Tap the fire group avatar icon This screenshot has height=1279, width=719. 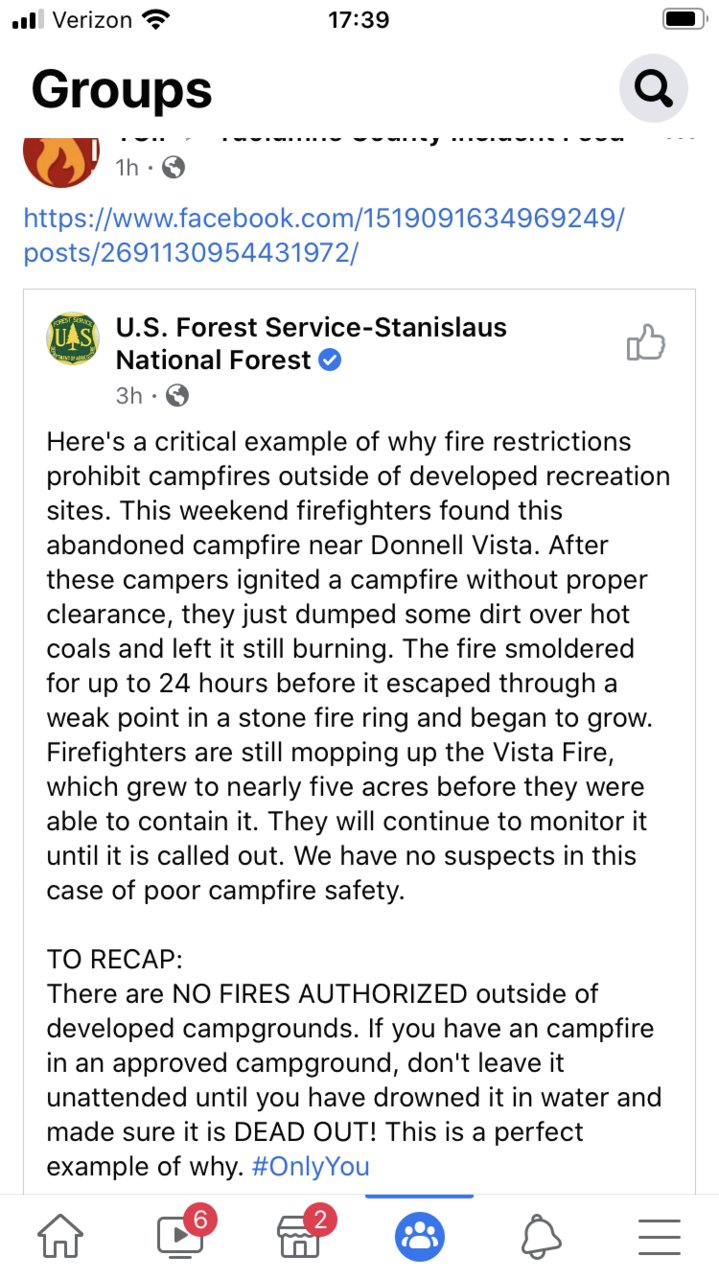(x=61, y=156)
